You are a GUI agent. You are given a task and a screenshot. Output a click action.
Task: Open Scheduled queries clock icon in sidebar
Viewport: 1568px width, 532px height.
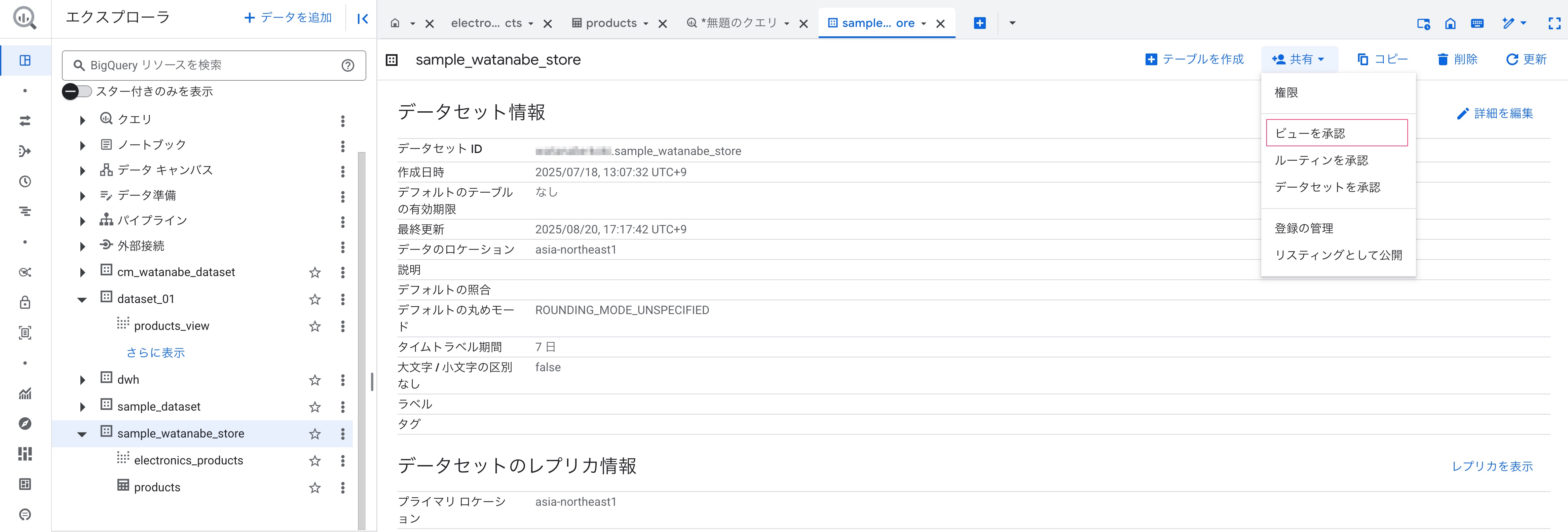pos(25,181)
